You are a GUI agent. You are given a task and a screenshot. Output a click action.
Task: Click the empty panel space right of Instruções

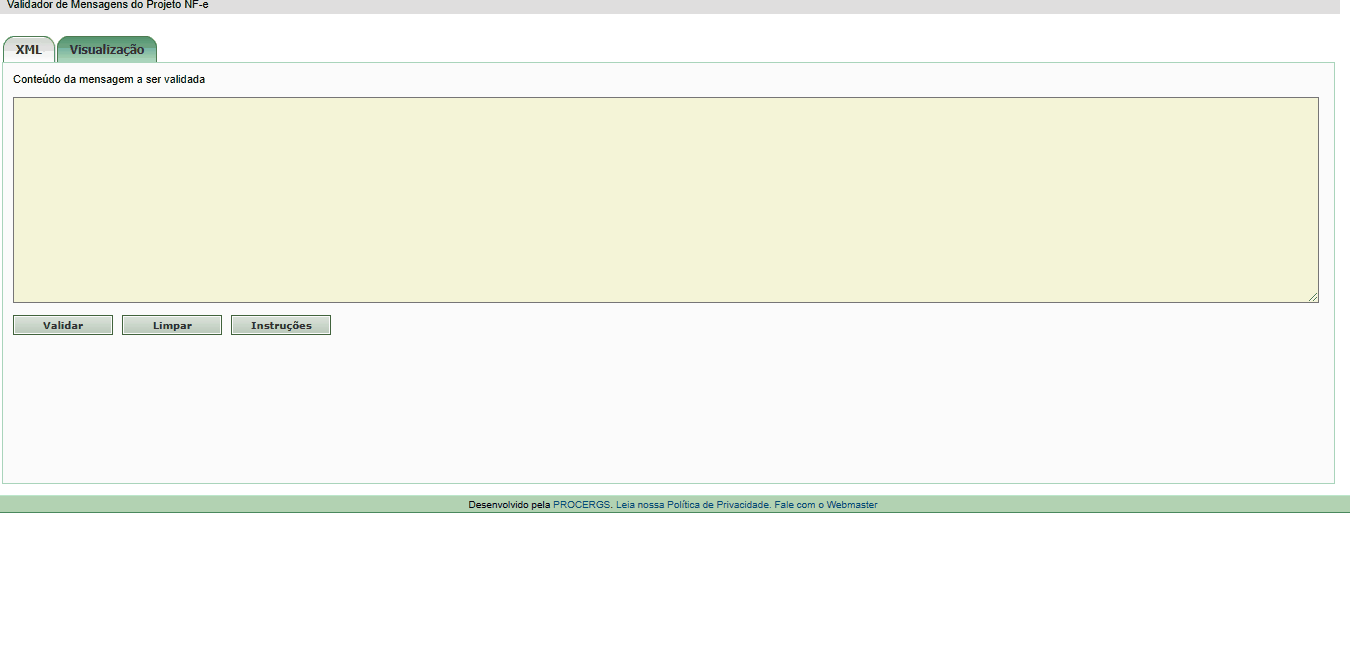point(800,325)
